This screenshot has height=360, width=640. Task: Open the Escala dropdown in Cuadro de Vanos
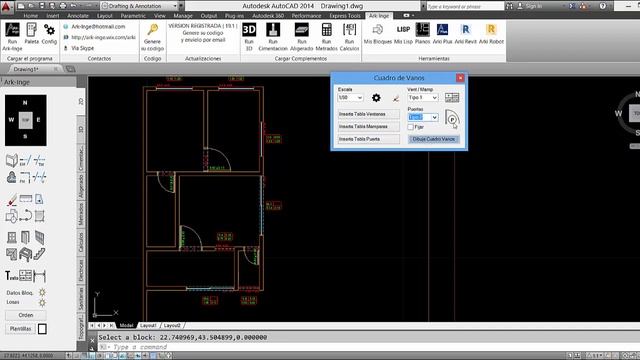(350, 98)
